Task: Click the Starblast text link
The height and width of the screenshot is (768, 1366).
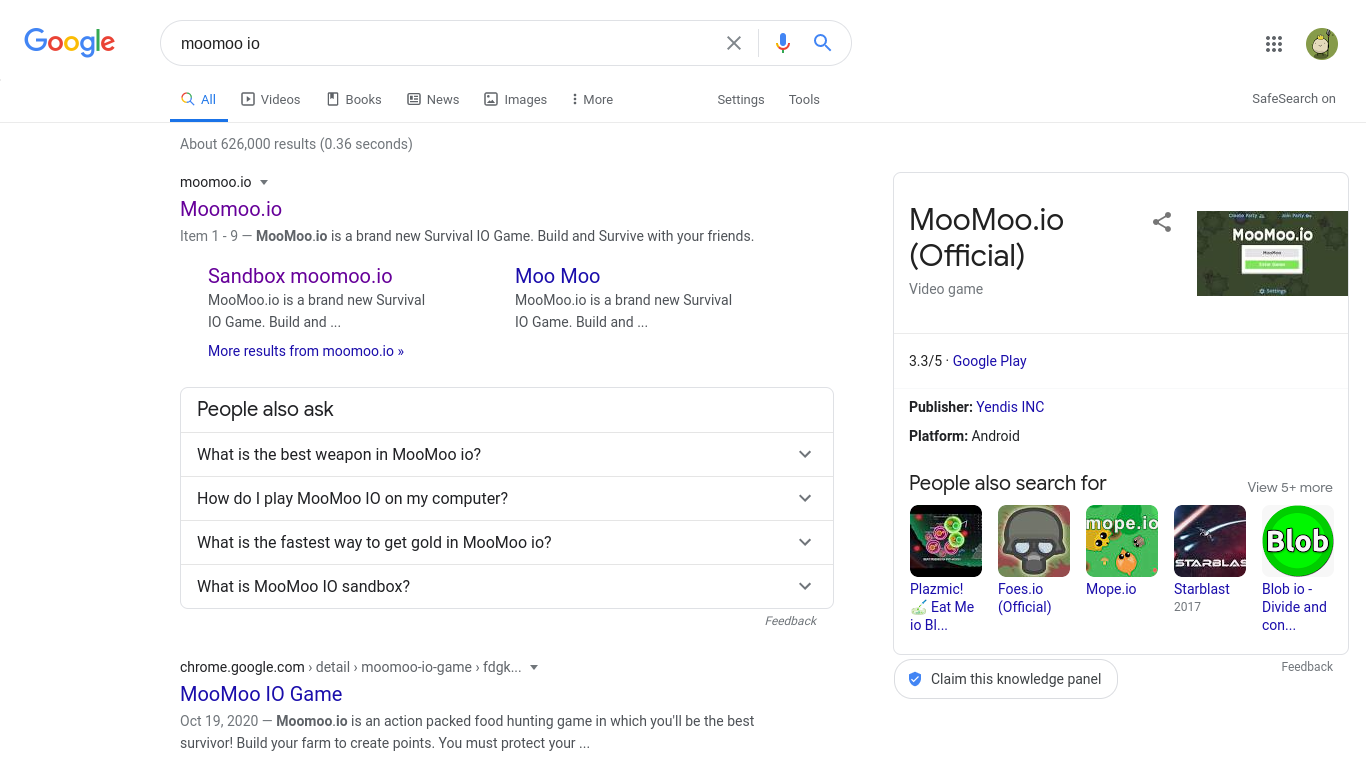Action: tap(1202, 589)
